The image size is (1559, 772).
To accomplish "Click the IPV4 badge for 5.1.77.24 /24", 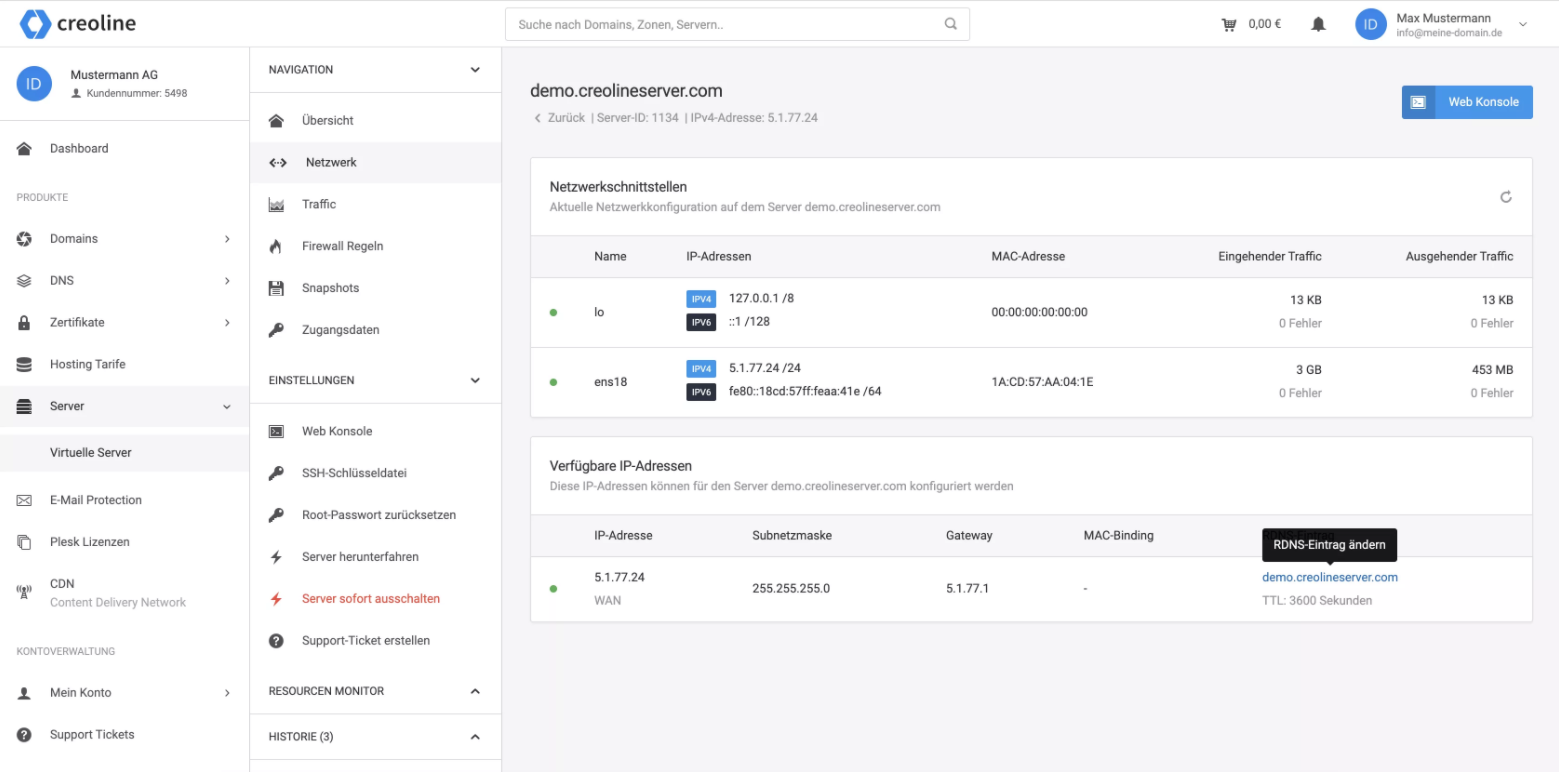I will [x=701, y=369].
